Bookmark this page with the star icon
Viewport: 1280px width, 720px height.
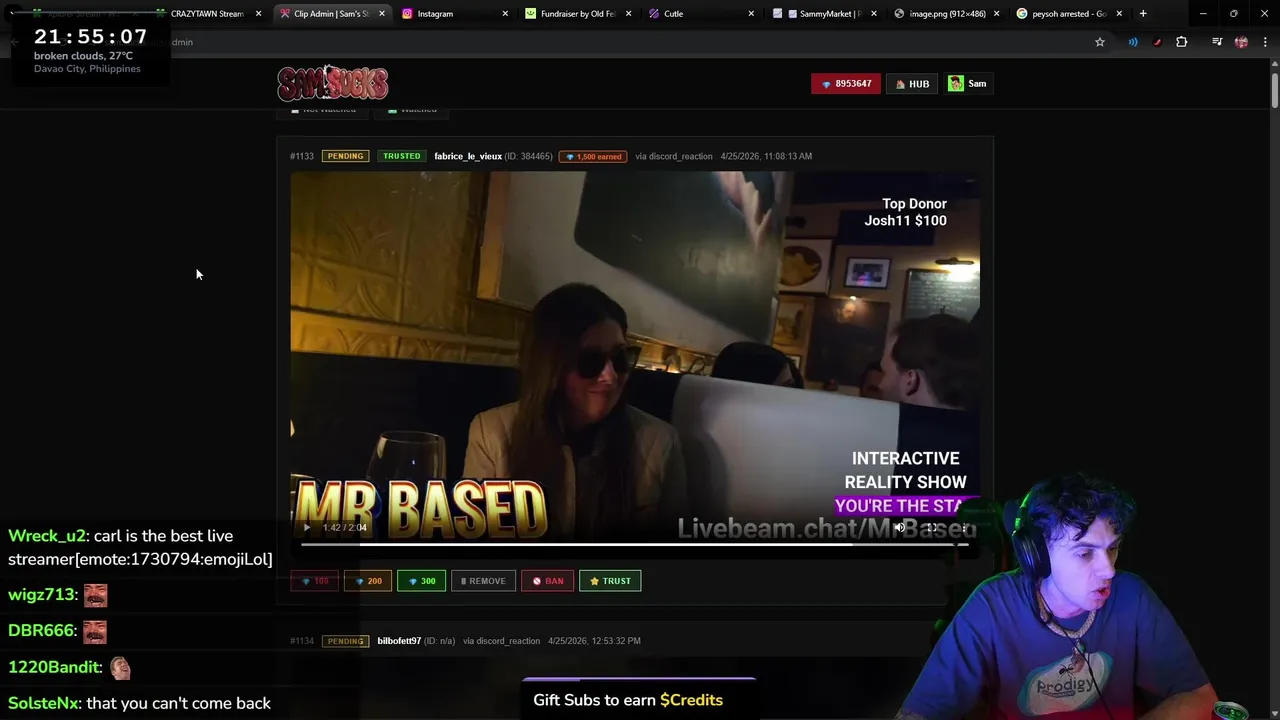pos(1100,42)
